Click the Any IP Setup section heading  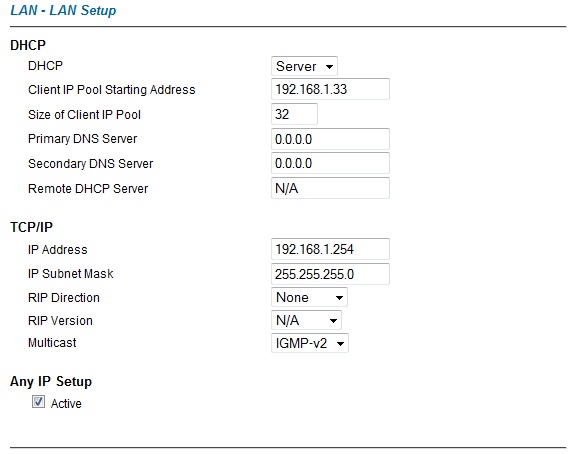[x=51, y=382]
